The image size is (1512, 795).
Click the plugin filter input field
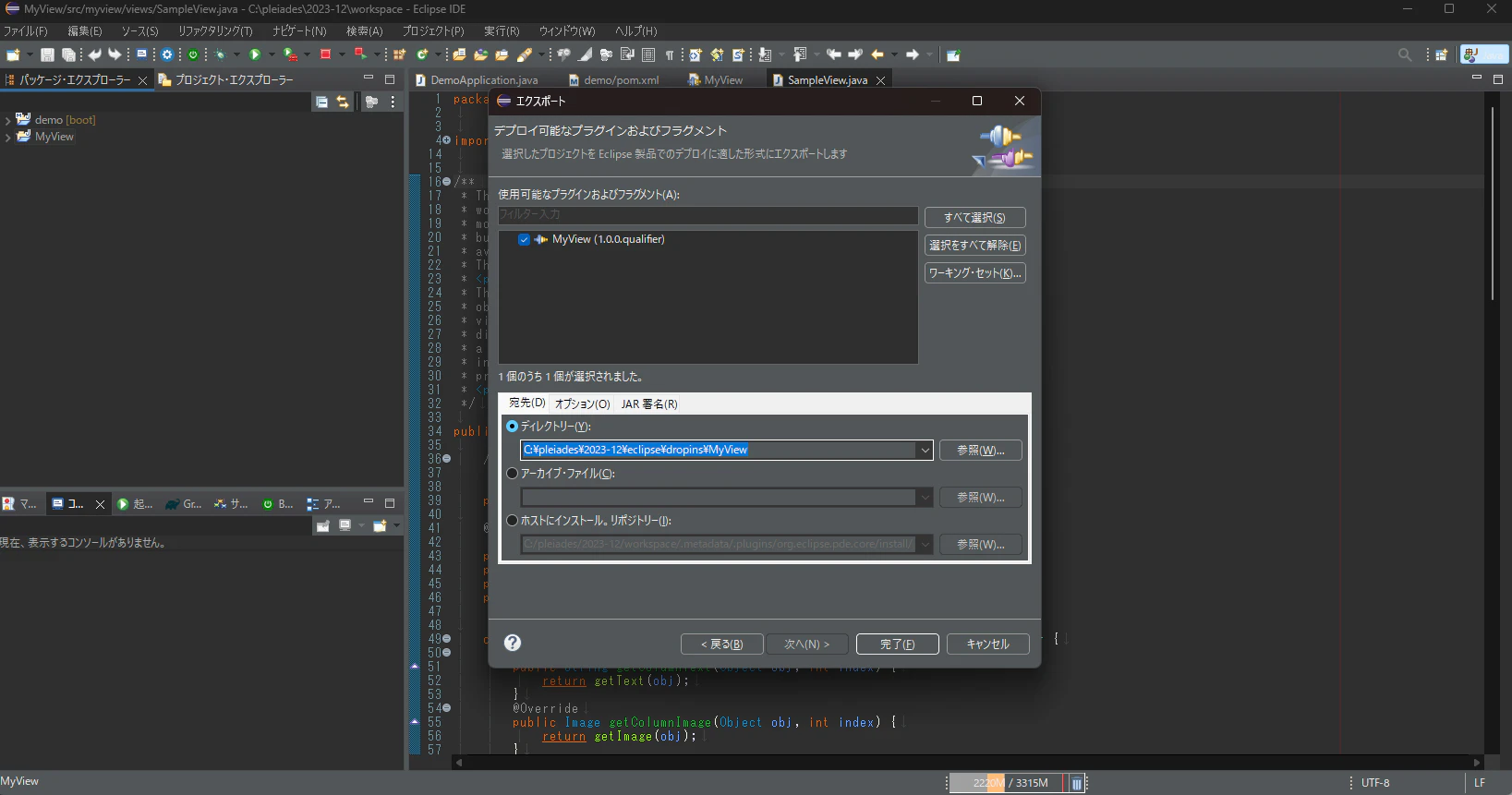point(708,215)
